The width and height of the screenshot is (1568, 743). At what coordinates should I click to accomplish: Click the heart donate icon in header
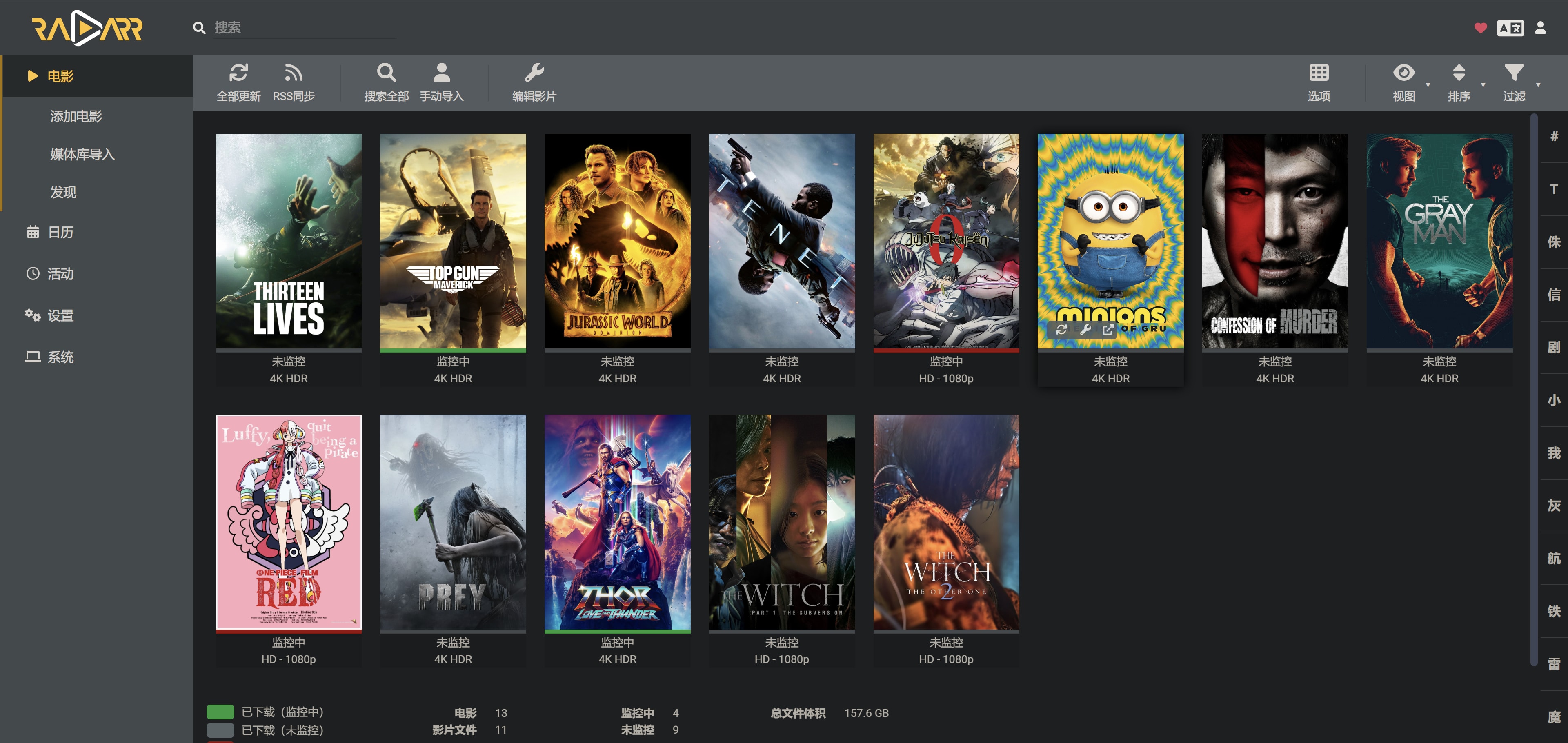tap(1480, 28)
